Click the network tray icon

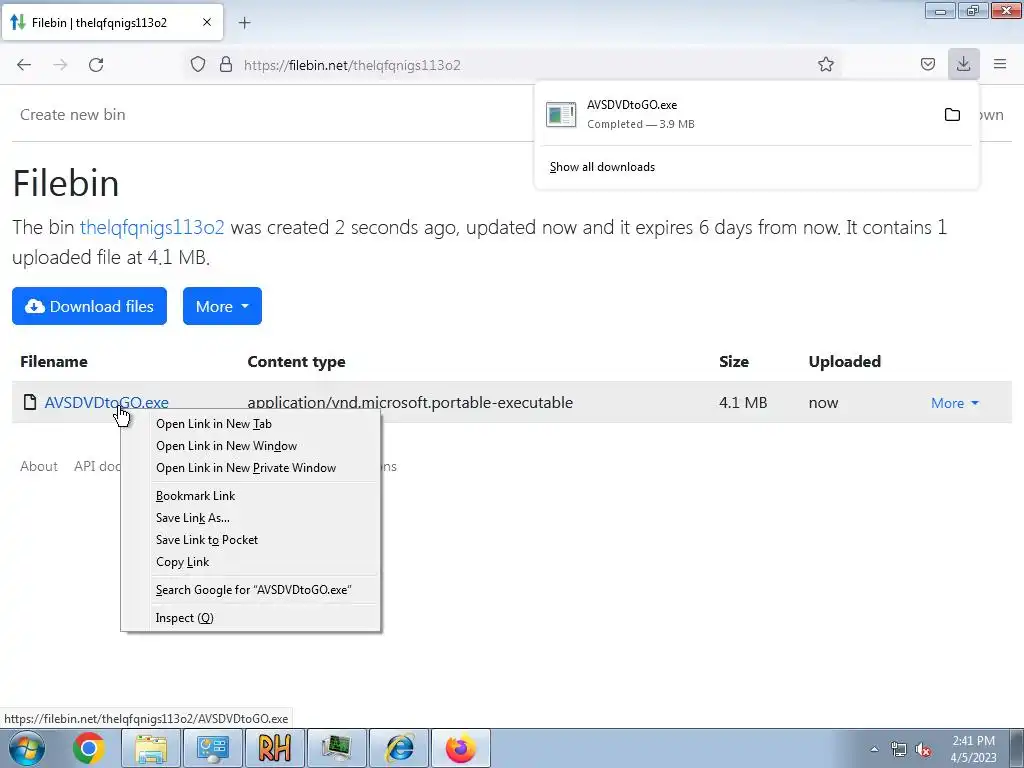(899, 749)
